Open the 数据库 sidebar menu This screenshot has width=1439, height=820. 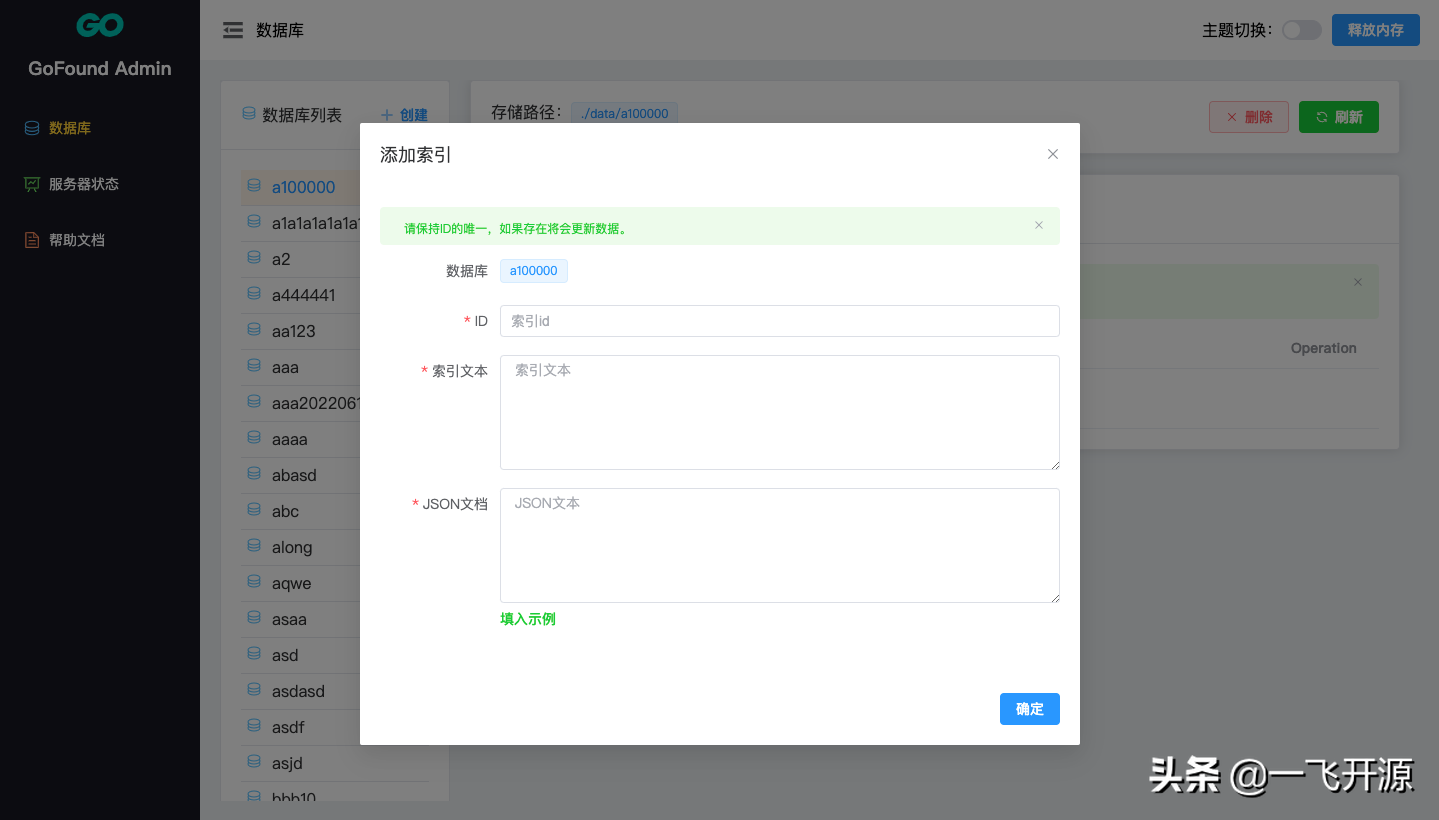(x=100, y=128)
